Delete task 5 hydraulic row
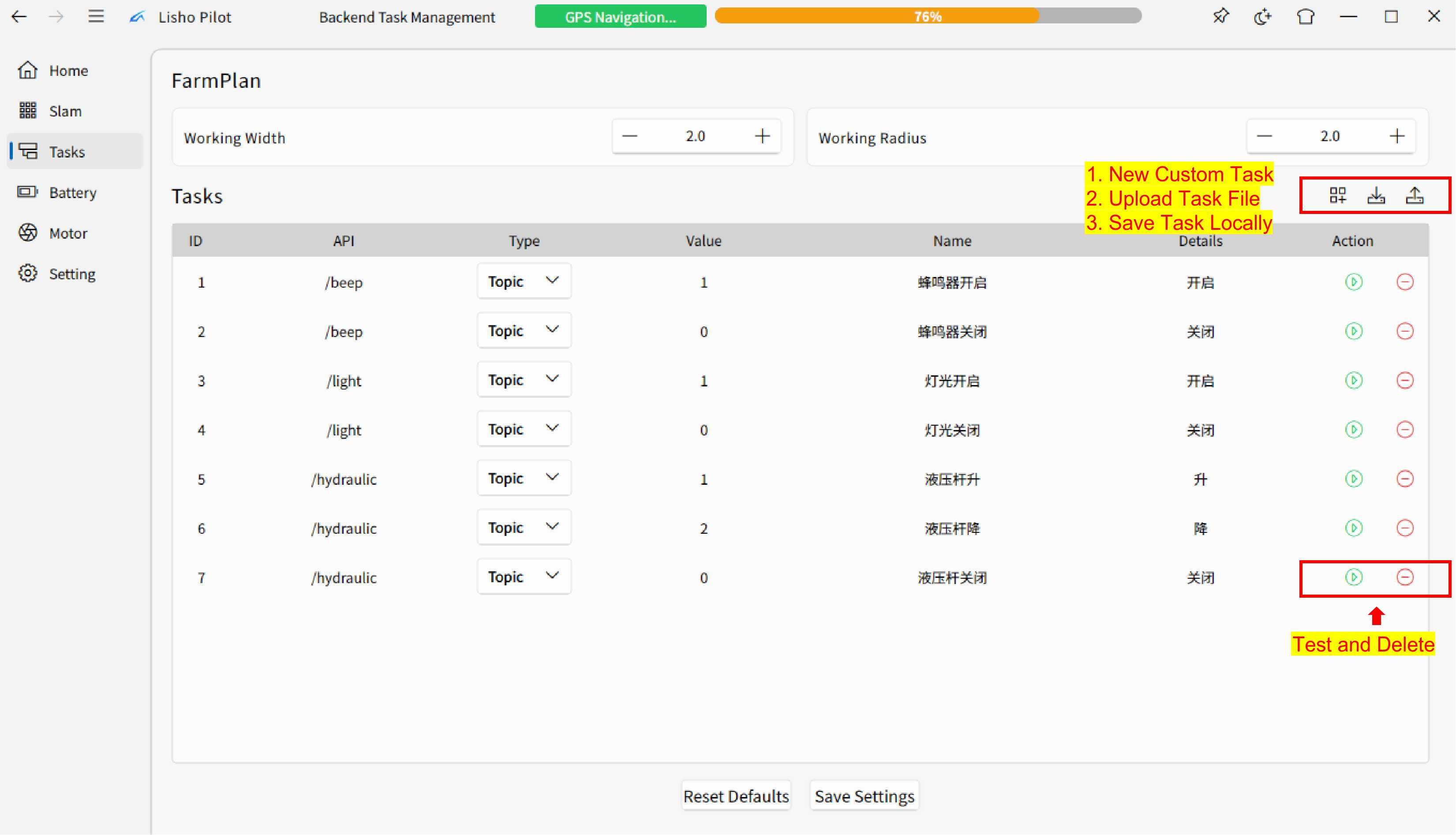Screen dimensions: 1456x835 pos(1405,479)
